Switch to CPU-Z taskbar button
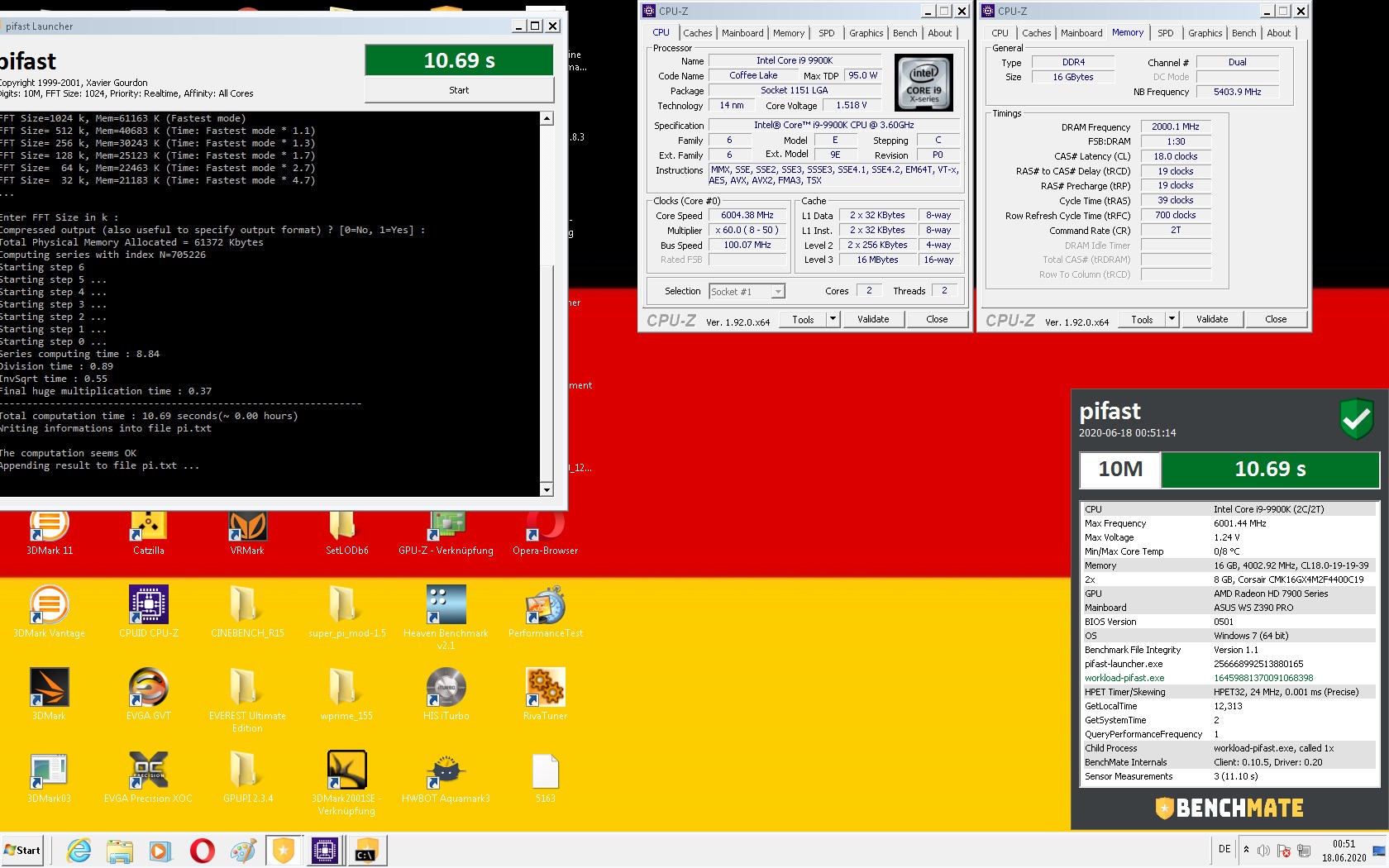Screen dimensions: 1389x868 tap(325, 851)
